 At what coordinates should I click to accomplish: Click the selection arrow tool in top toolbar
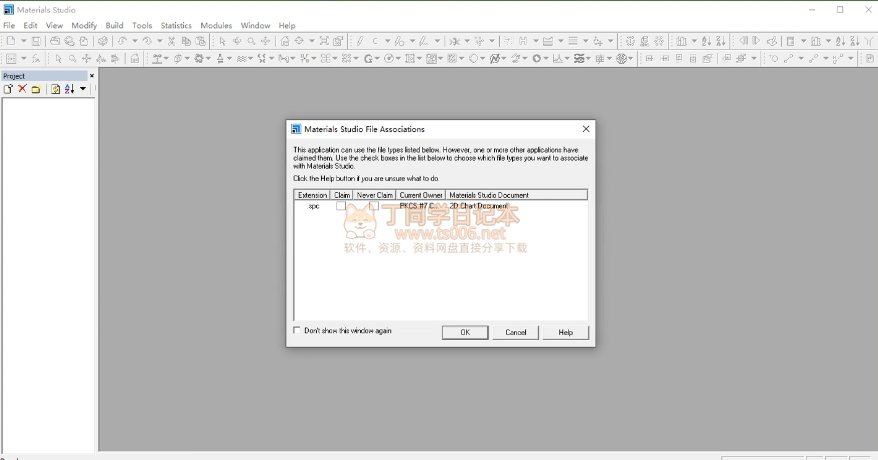(x=223, y=41)
